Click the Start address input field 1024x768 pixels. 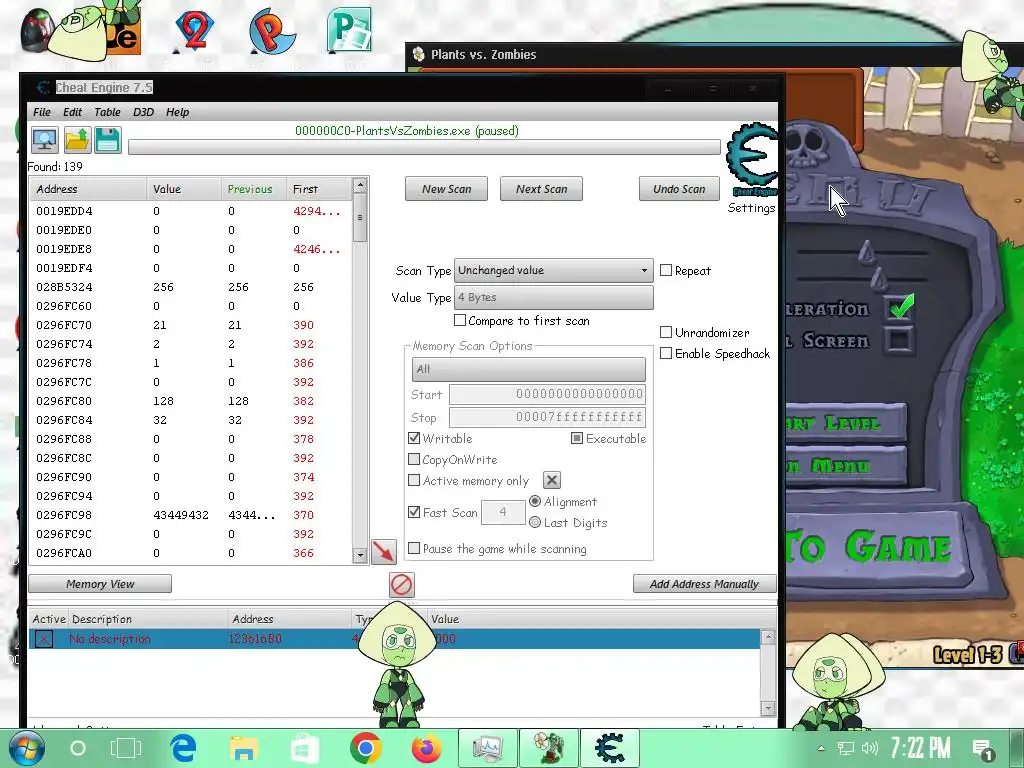pos(547,394)
